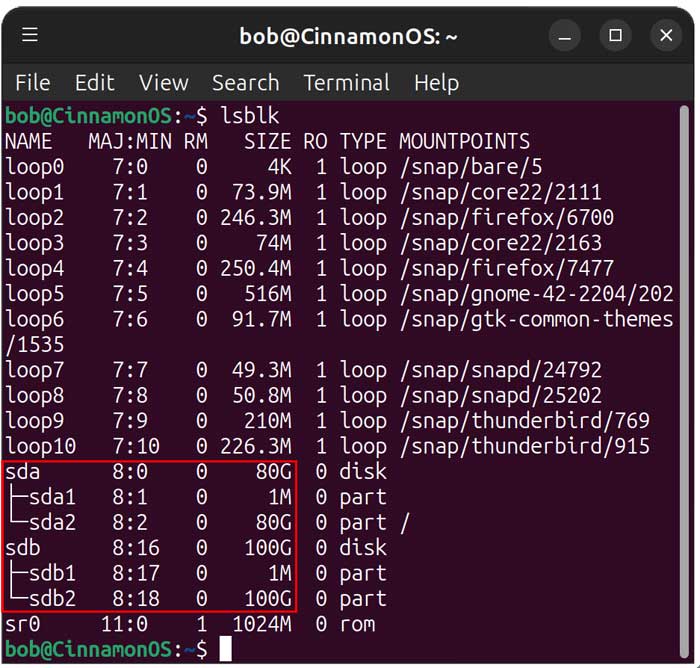The height and width of the screenshot is (668, 700).
Task: Open the Terminal menu
Action: click(346, 83)
